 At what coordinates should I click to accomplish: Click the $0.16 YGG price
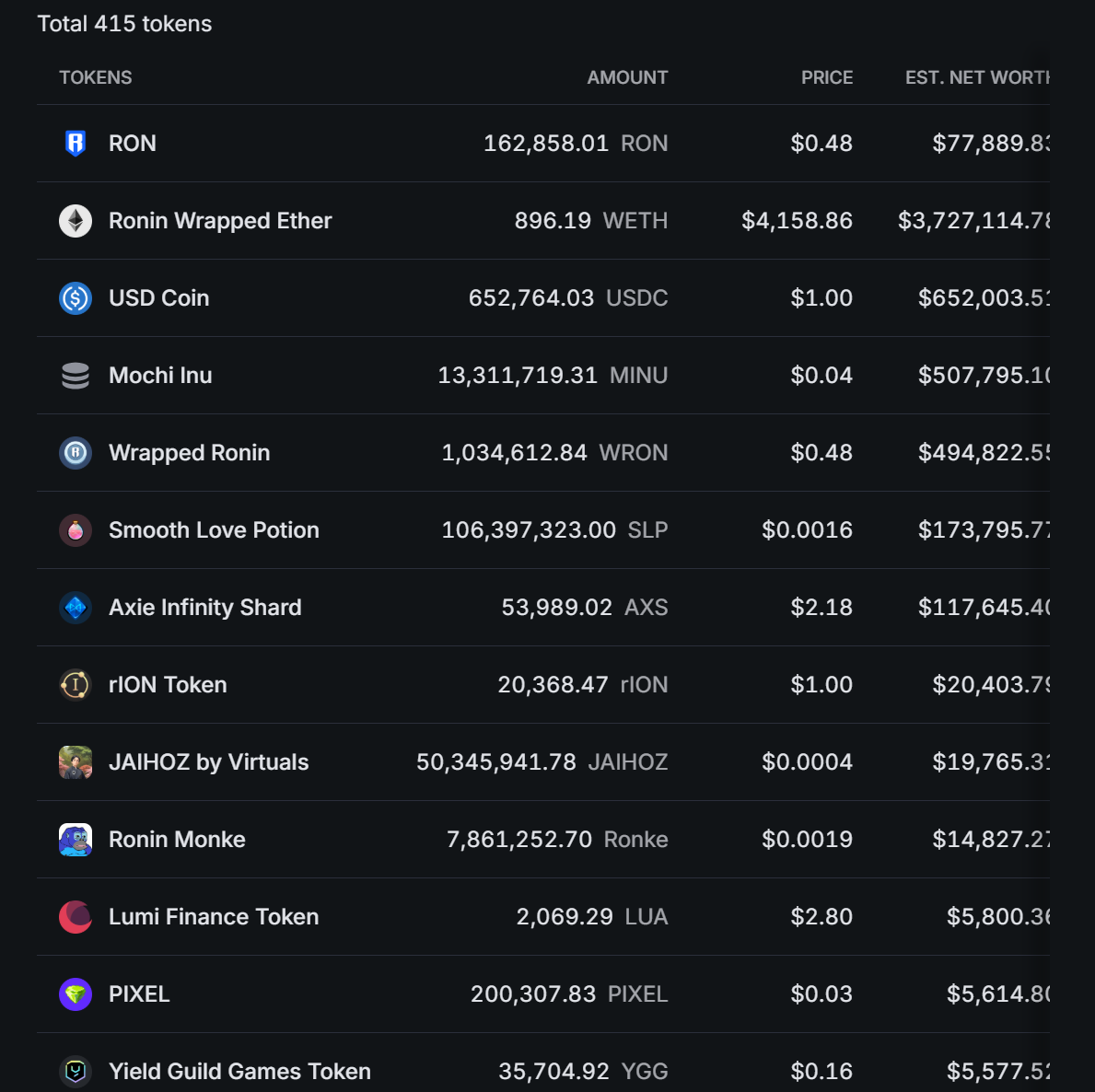(x=821, y=1072)
